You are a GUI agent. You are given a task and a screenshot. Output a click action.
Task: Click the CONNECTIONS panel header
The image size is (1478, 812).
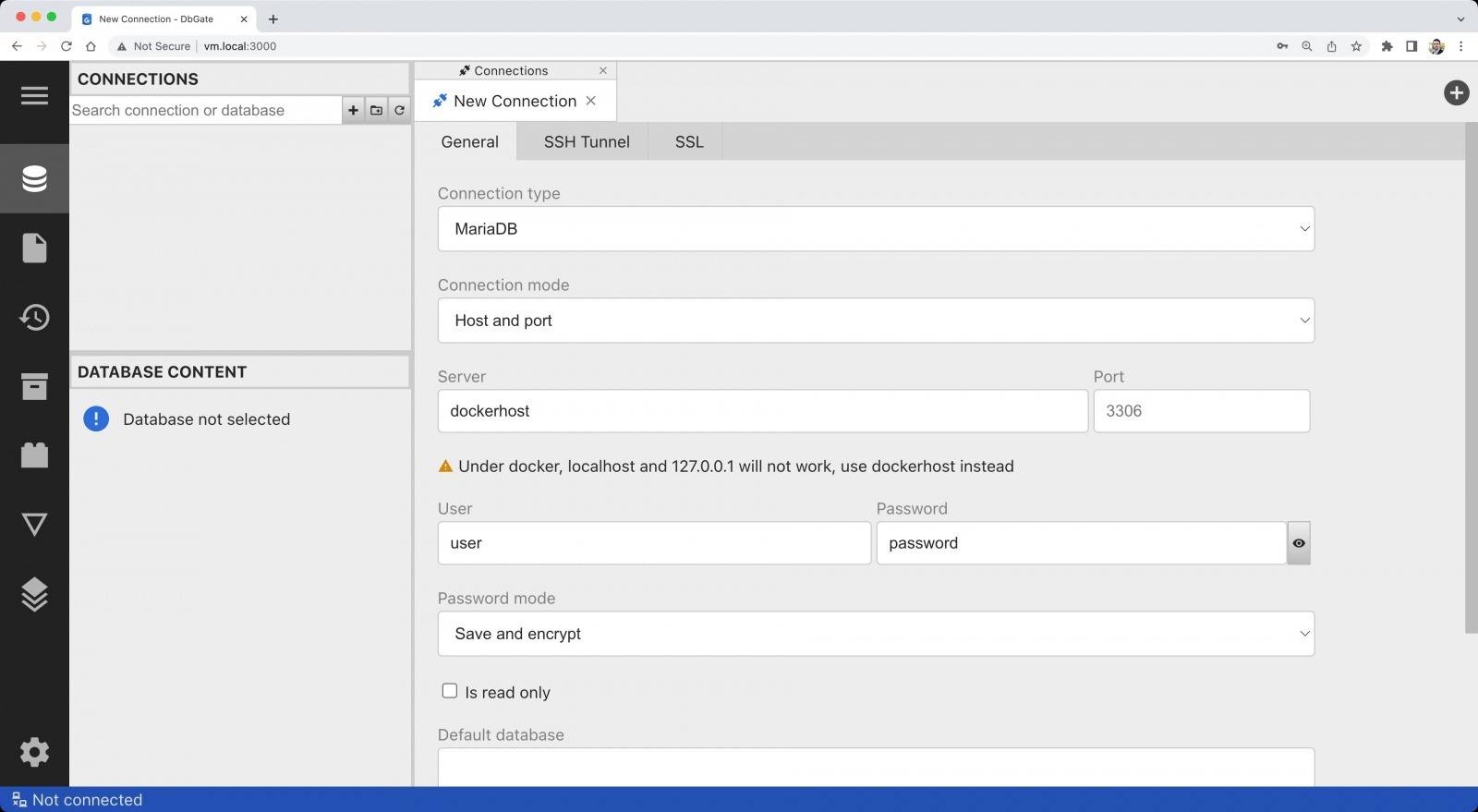[239, 79]
